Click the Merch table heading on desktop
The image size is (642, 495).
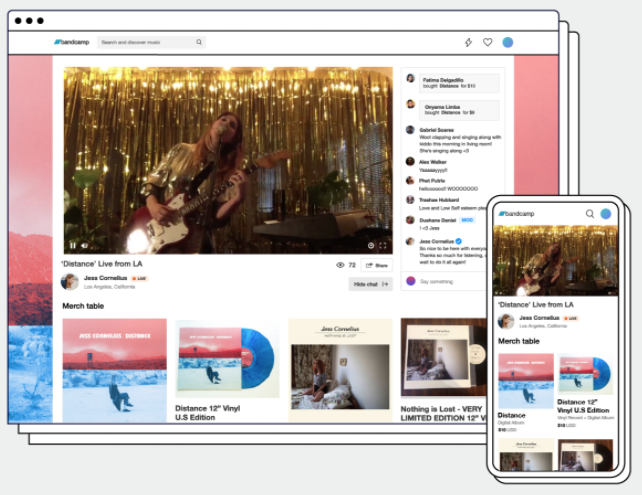[x=83, y=306]
